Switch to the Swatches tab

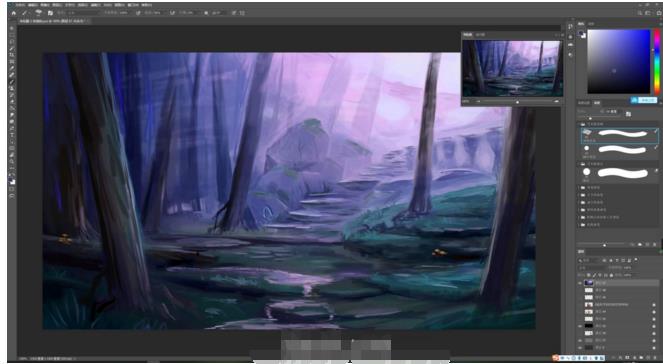tap(591, 24)
